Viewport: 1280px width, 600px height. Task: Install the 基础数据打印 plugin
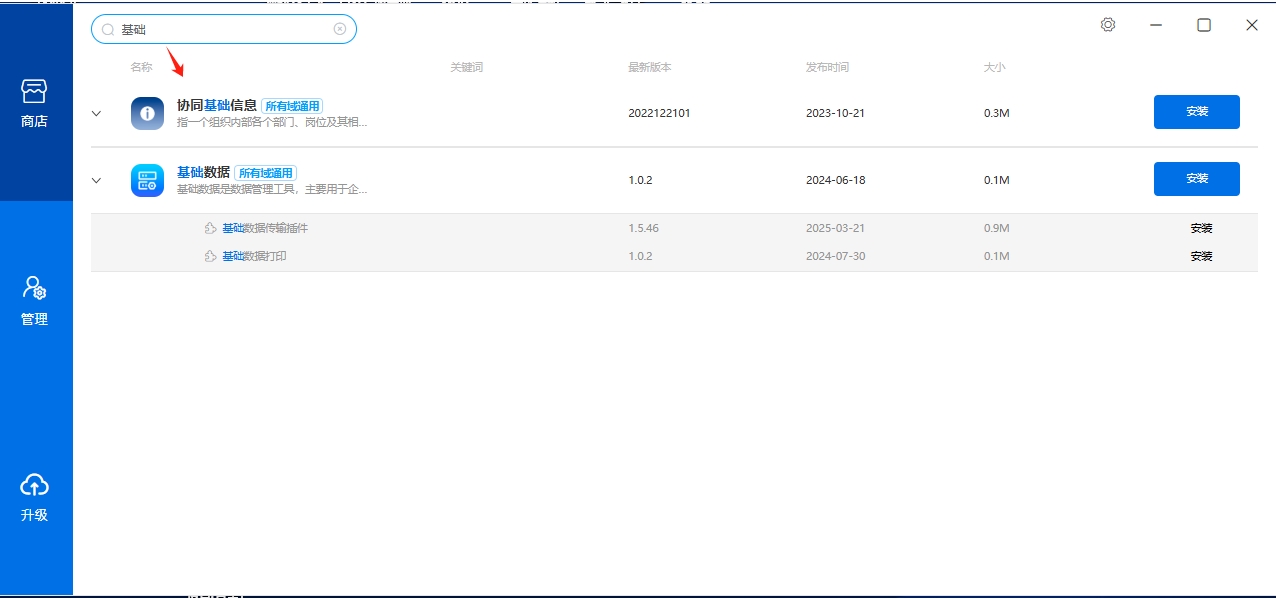(x=1201, y=256)
